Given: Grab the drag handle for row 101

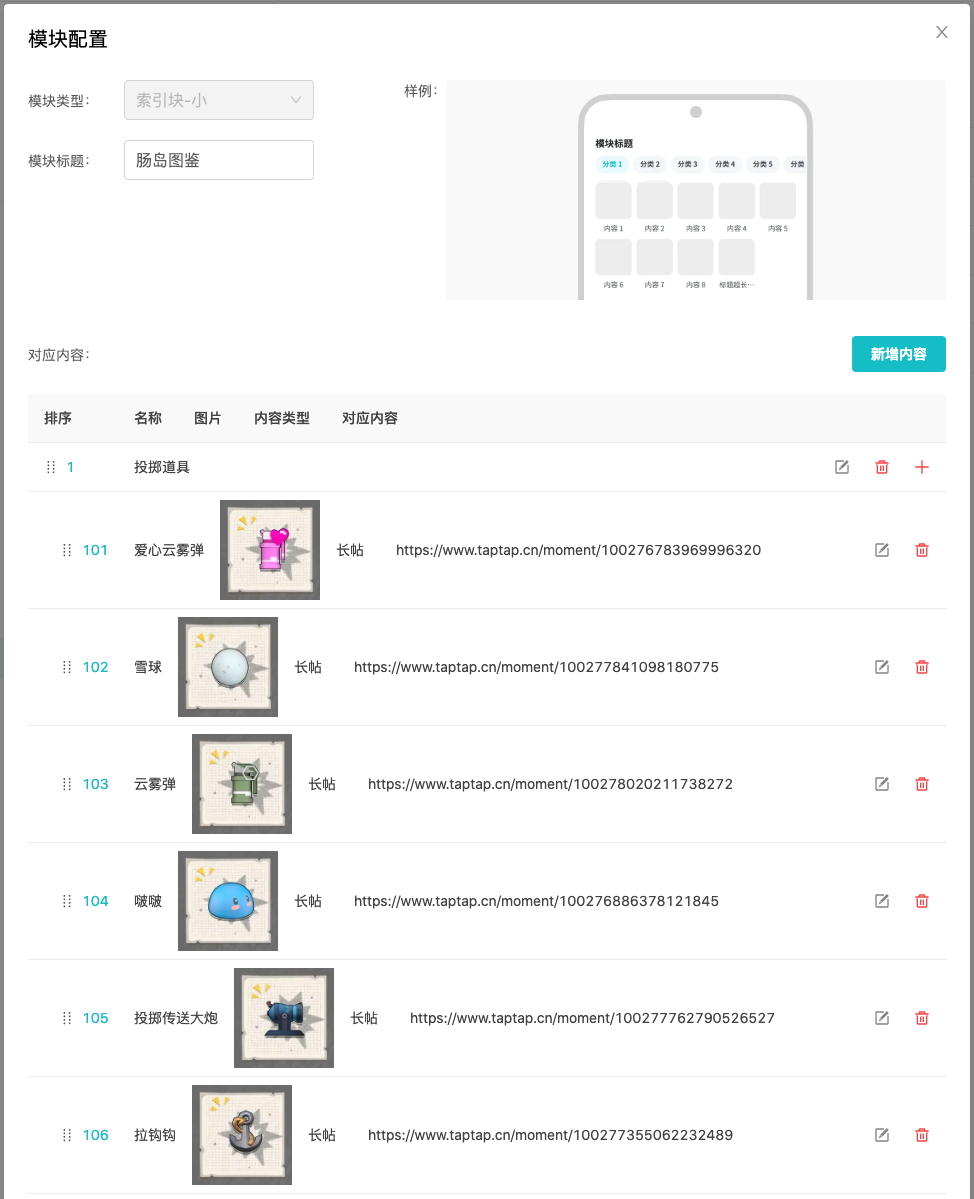Looking at the screenshot, I should click(x=67, y=550).
